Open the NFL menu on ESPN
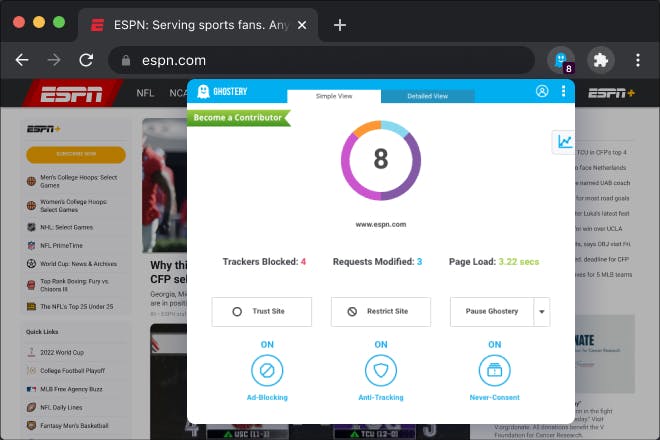 click(x=145, y=93)
